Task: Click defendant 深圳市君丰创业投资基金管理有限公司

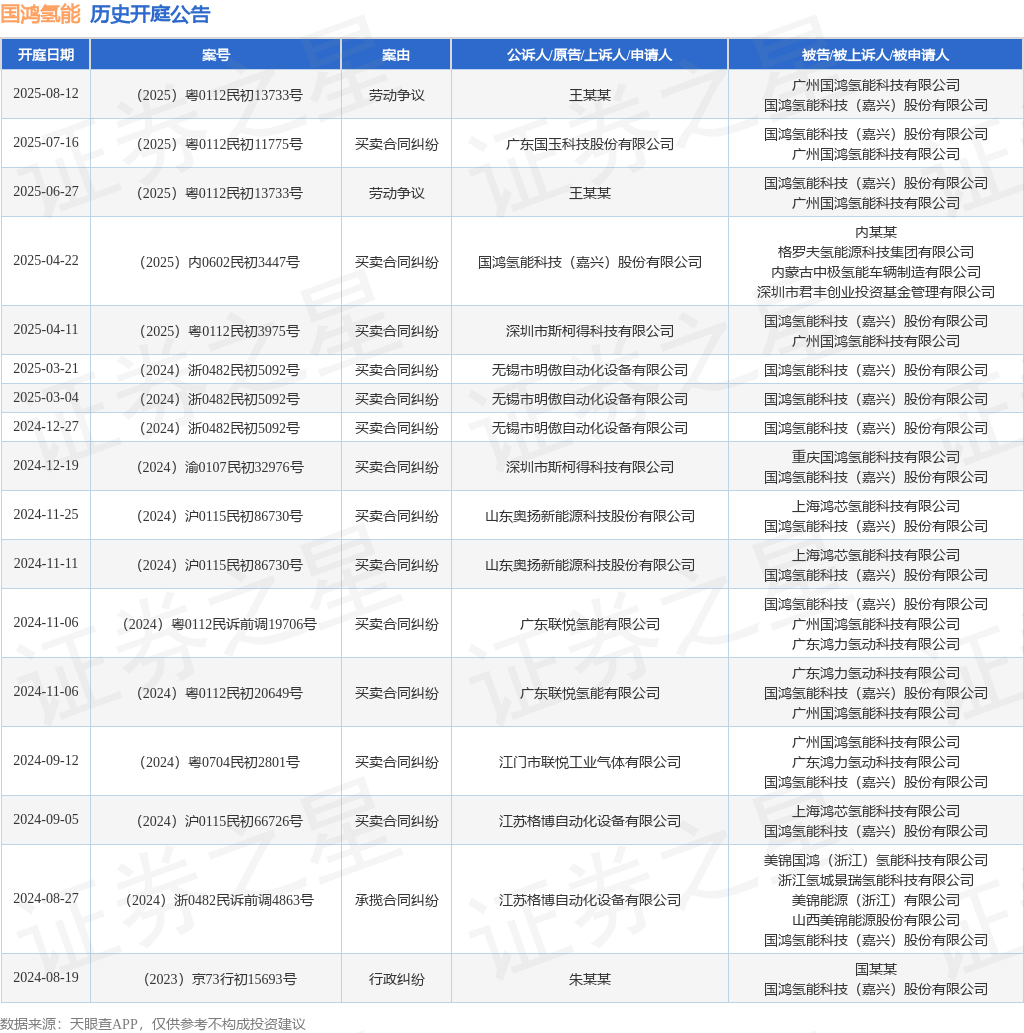Action: tap(876, 292)
